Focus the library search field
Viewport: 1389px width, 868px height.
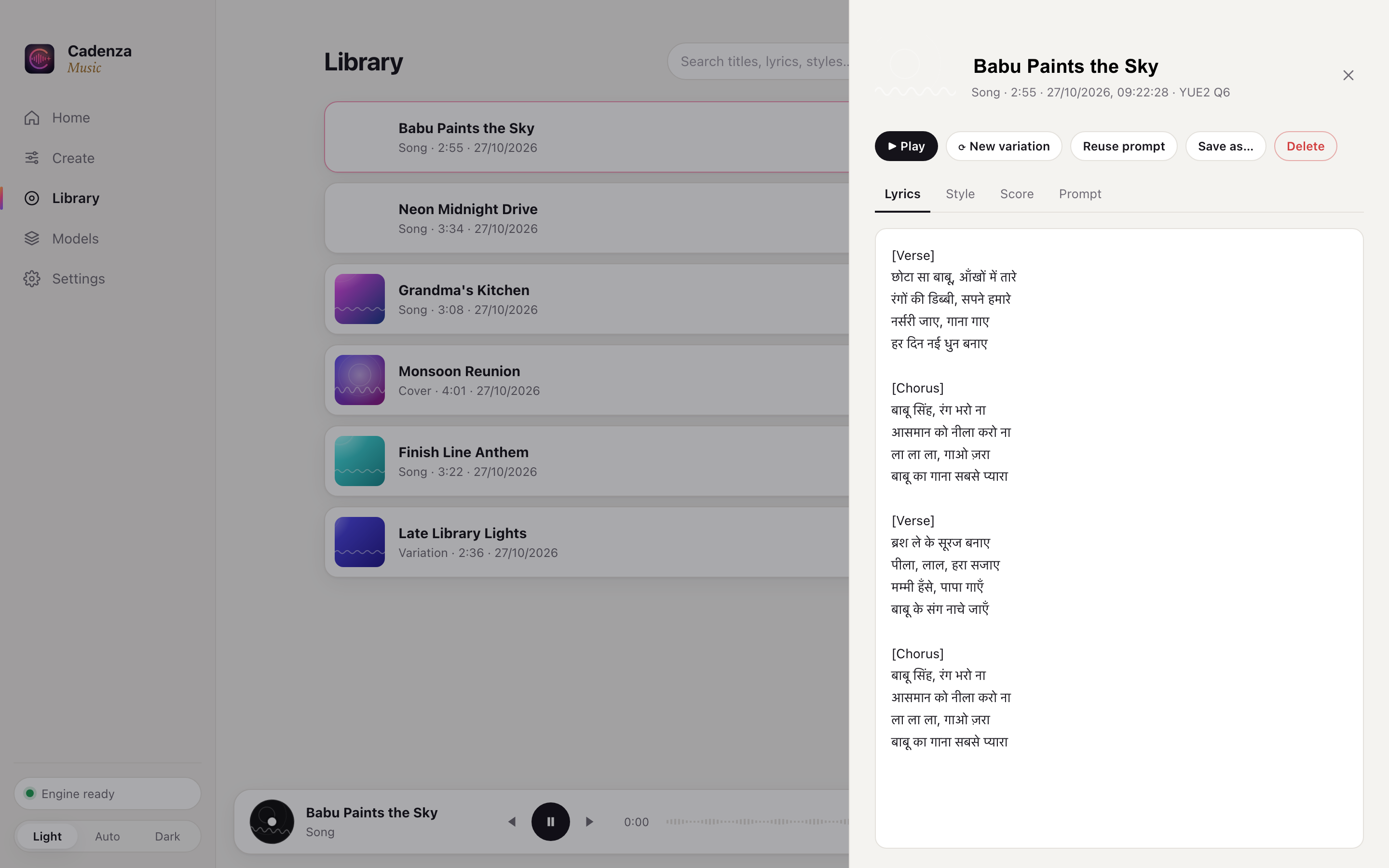(758, 61)
